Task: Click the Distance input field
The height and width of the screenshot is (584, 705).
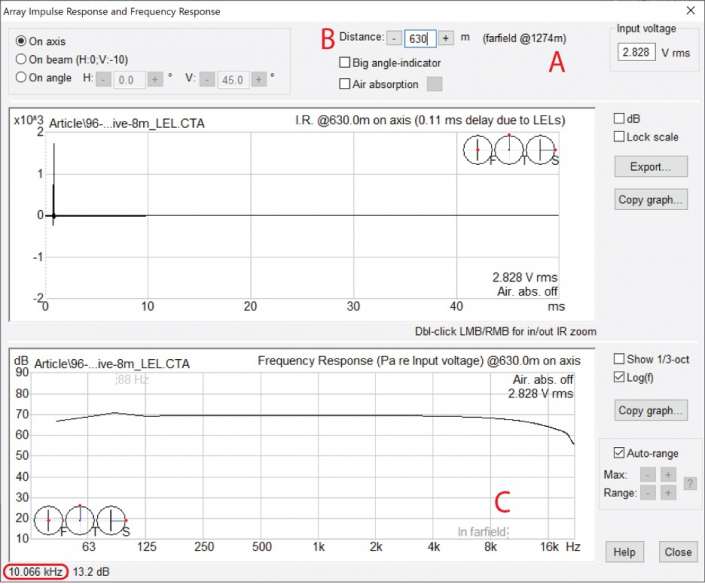Action: click(419, 38)
